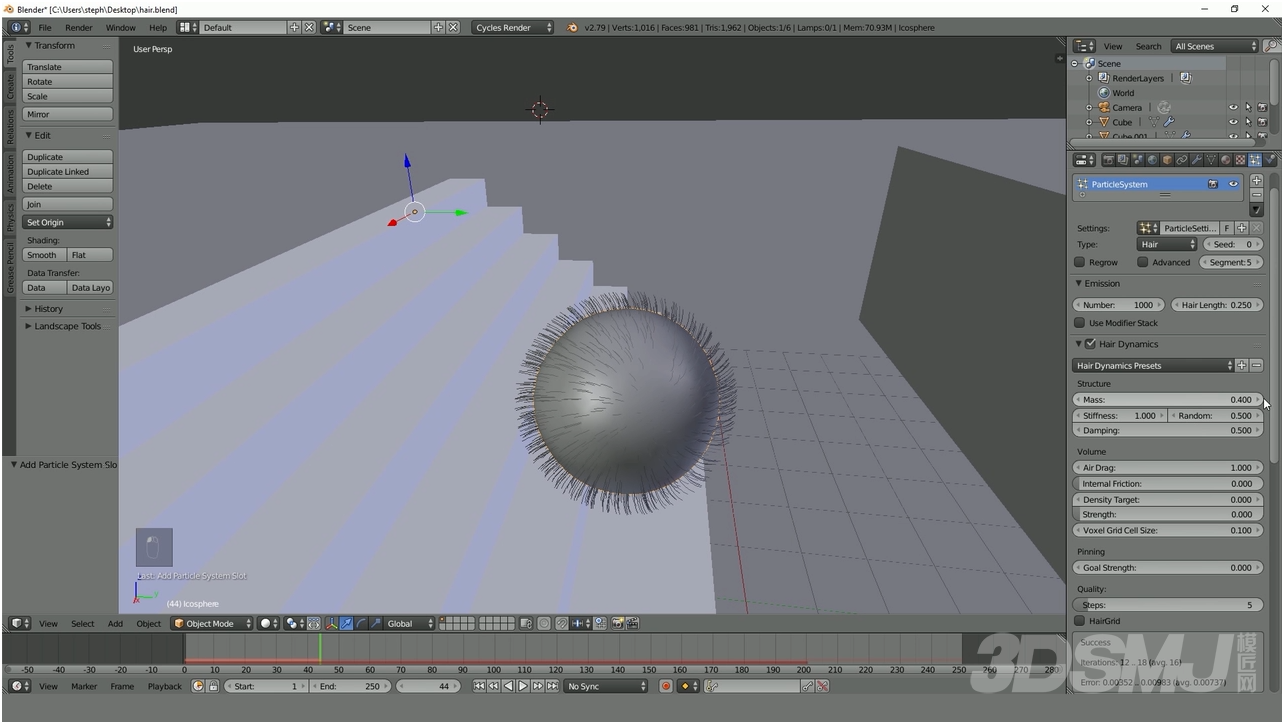Image resolution: width=1284 pixels, height=724 pixels.
Task: Click the Delete button
Action: [x=68, y=186]
